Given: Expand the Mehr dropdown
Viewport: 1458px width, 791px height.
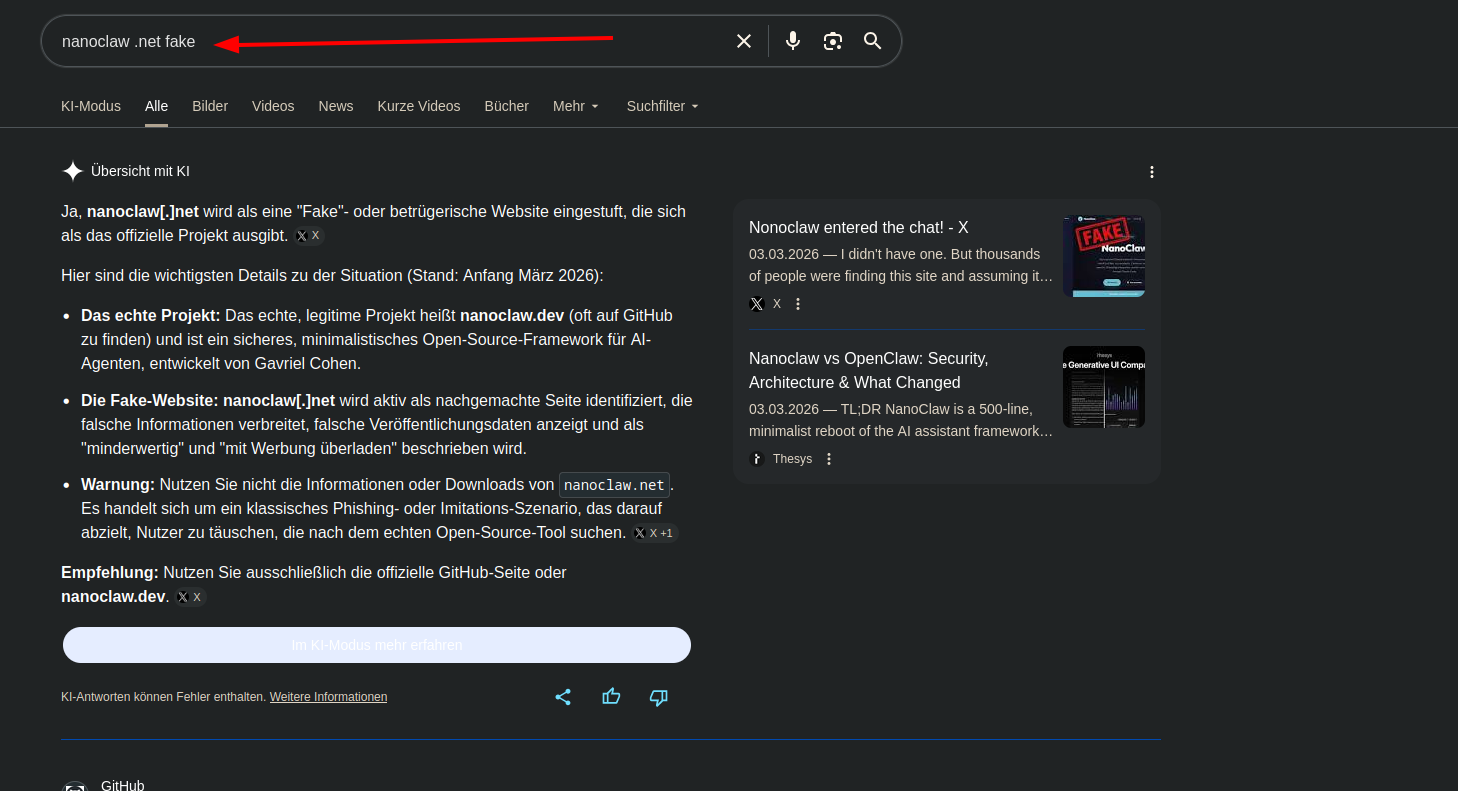Looking at the screenshot, I should click(x=576, y=106).
